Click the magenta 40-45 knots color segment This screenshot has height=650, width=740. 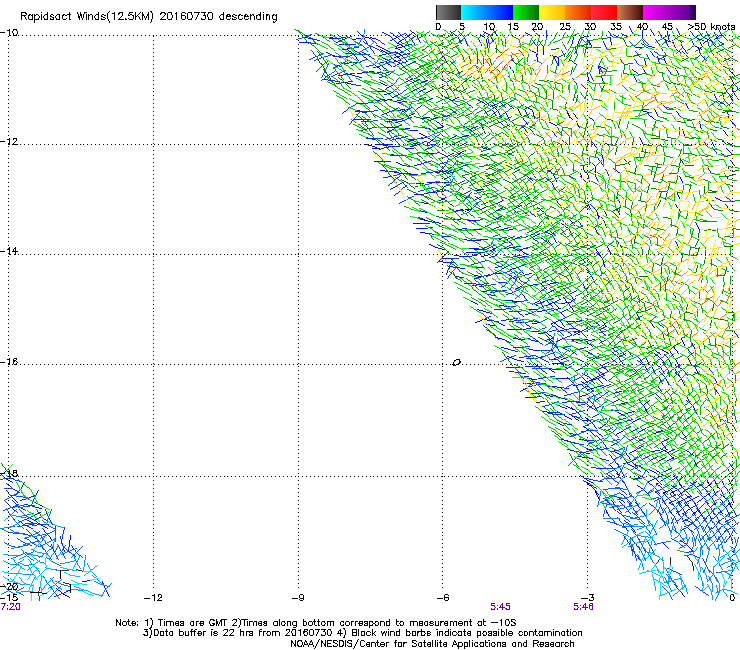pyautogui.click(x=656, y=12)
